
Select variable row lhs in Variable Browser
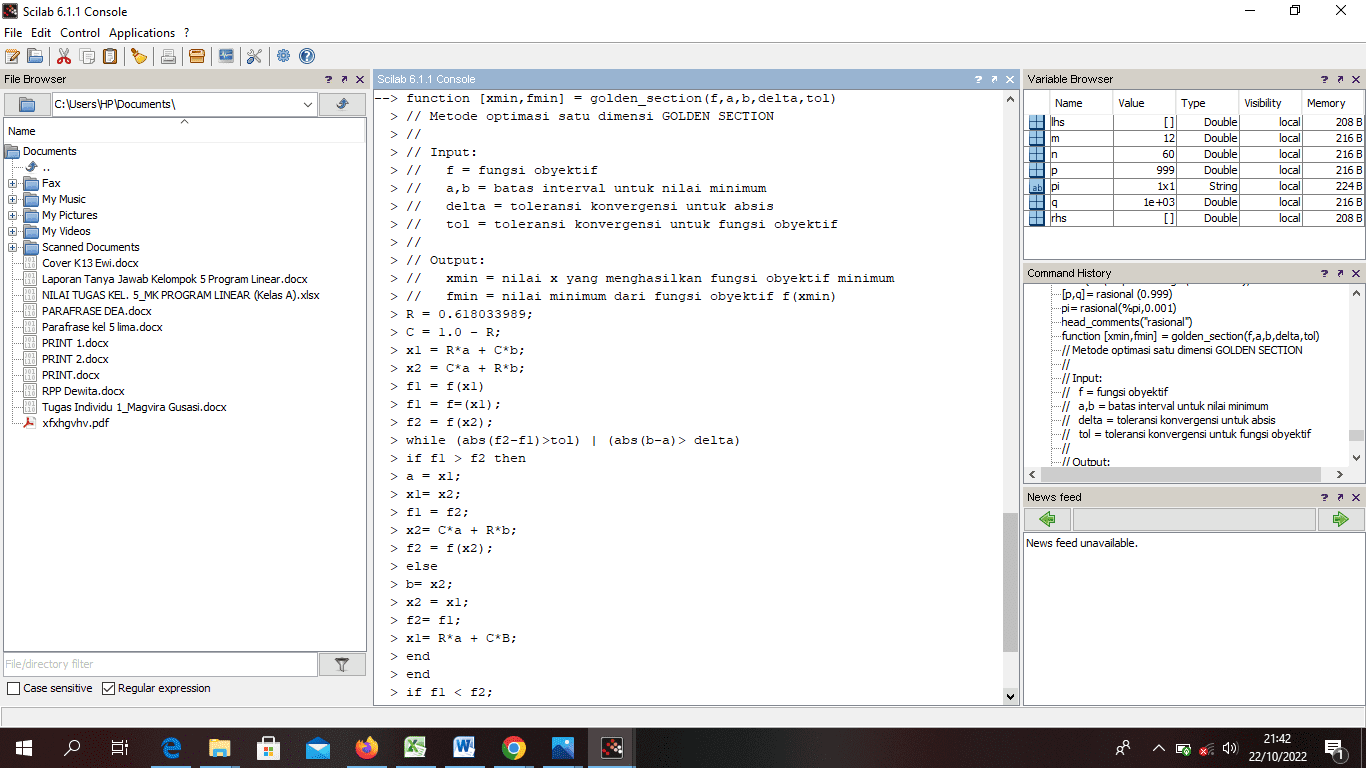click(1195, 122)
